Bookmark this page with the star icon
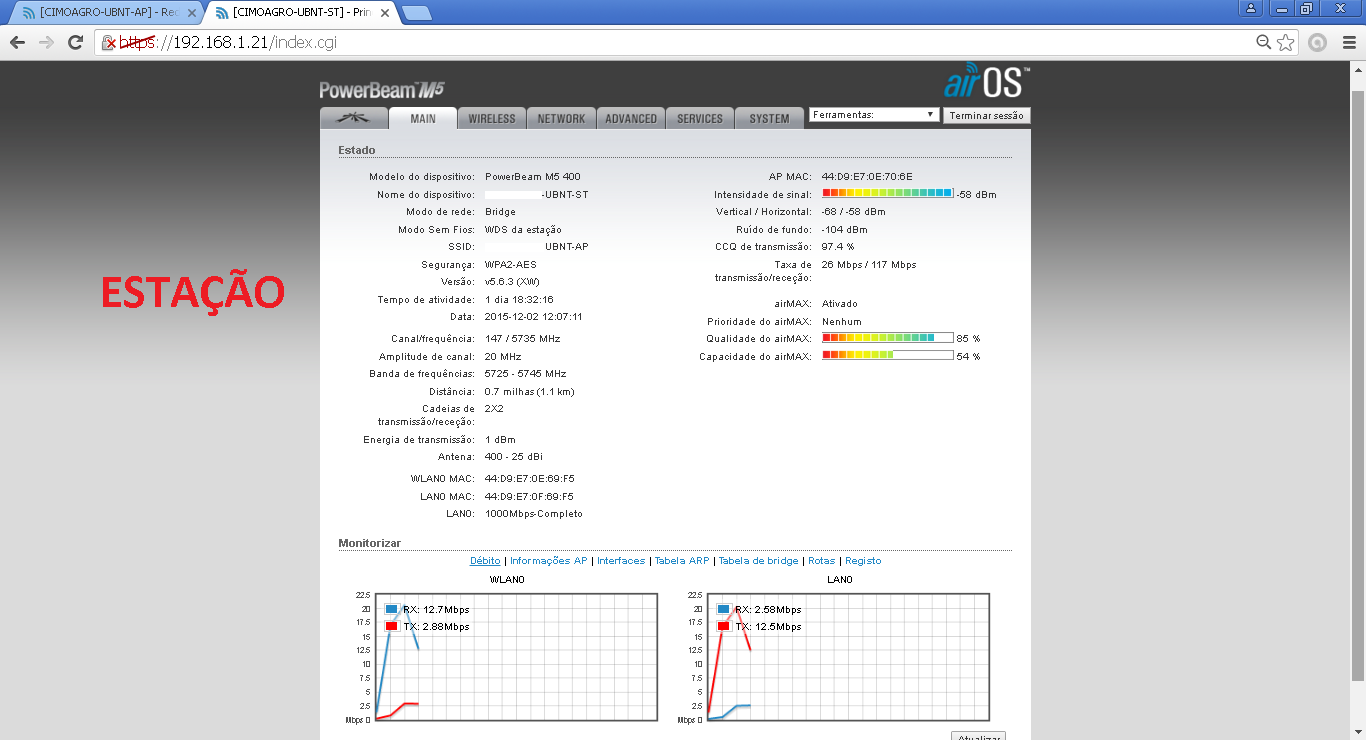 (1286, 42)
